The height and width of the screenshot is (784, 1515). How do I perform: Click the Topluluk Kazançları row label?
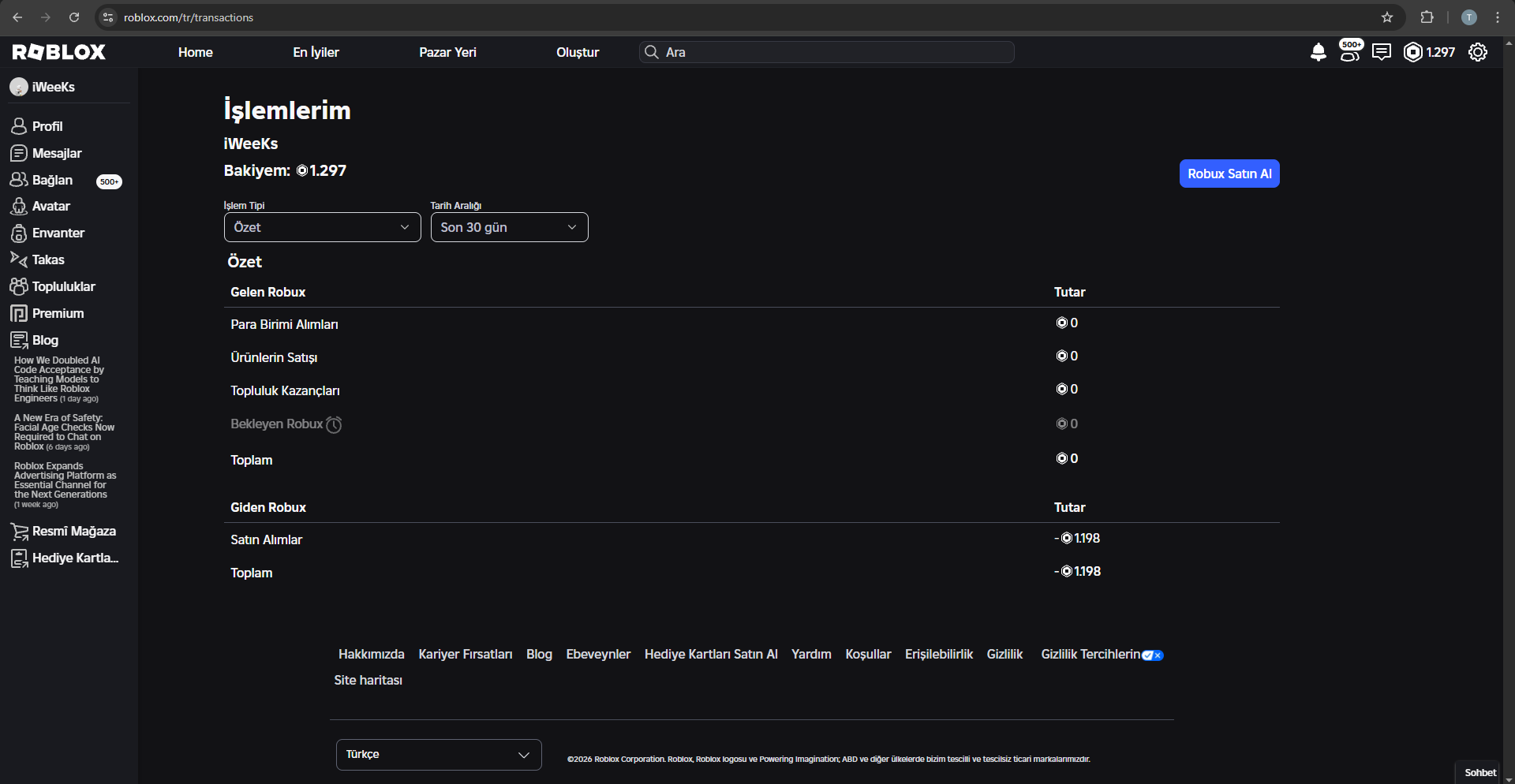285,391
